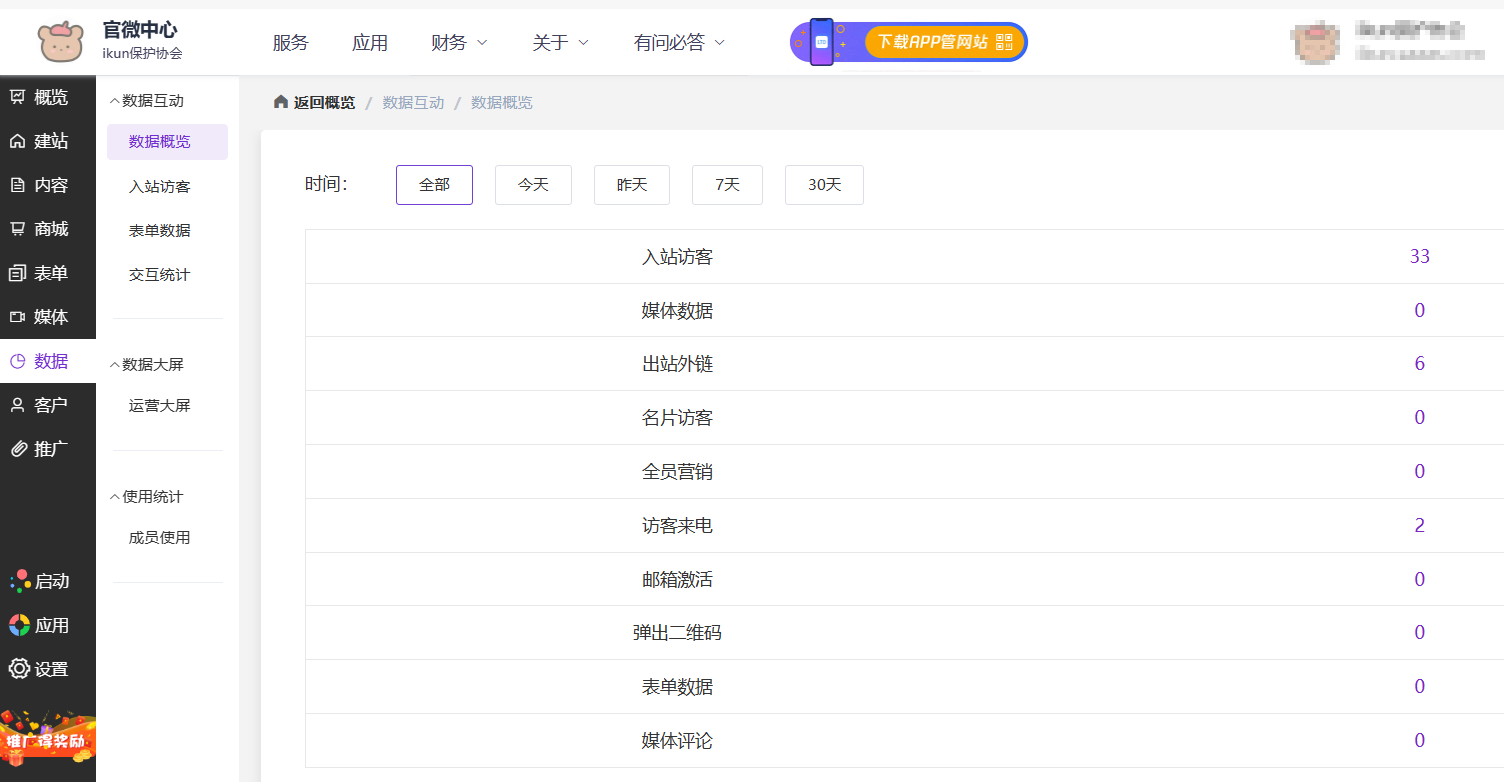Click the 返回概览 breadcrumb link
Image resolution: width=1504 pixels, height=782 pixels.
314,102
